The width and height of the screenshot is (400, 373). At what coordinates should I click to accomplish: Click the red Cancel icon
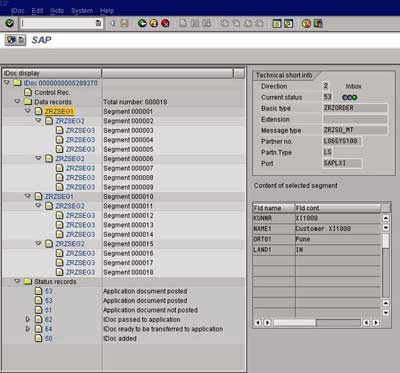[165, 23]
